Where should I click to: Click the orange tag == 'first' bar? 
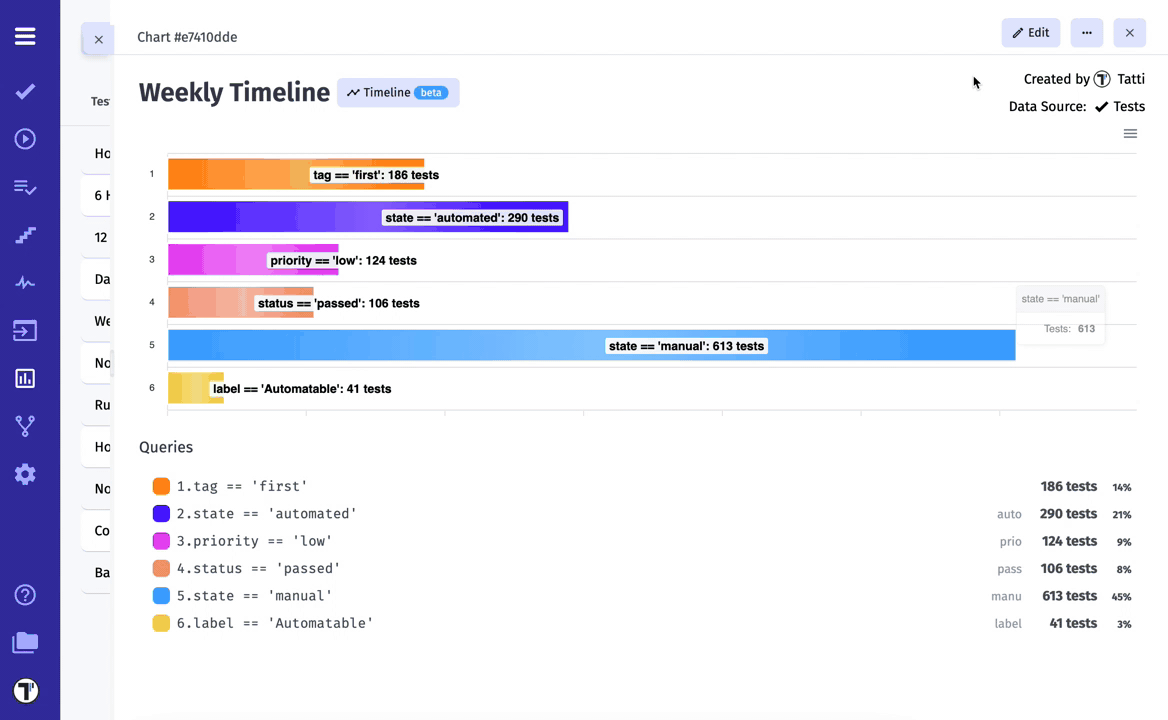pyautogui.click(x=296, y=174)
